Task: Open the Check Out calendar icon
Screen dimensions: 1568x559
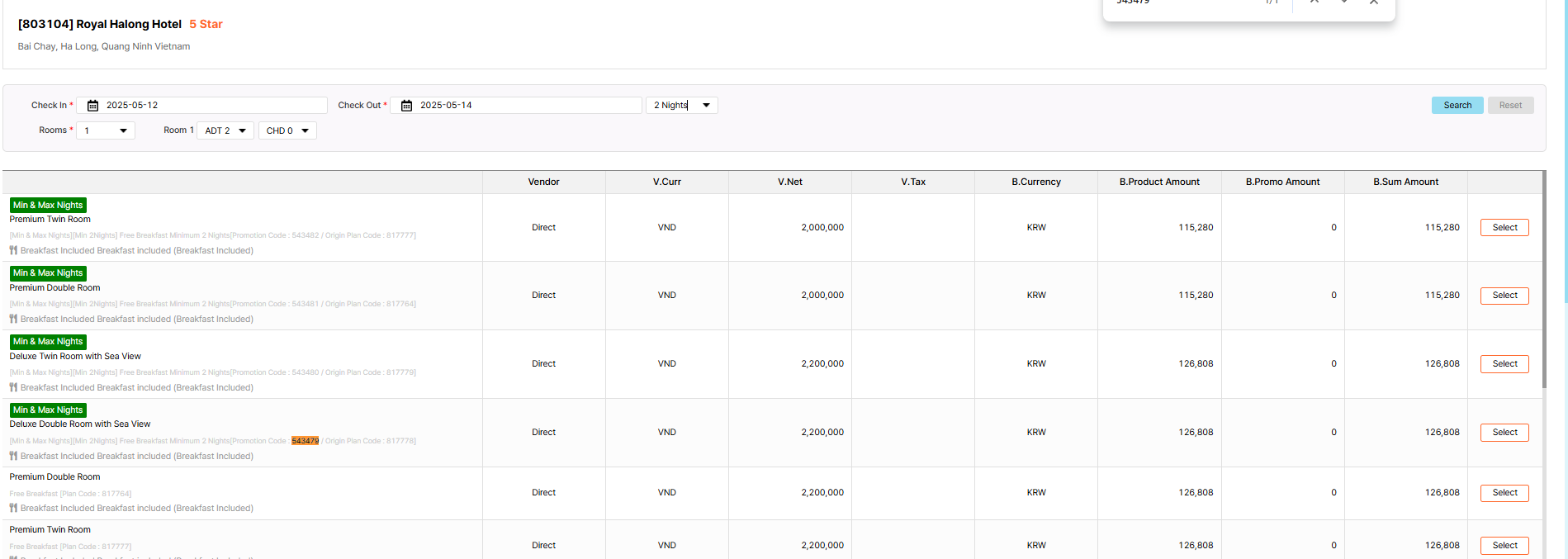Action: [x=406, y=106]
